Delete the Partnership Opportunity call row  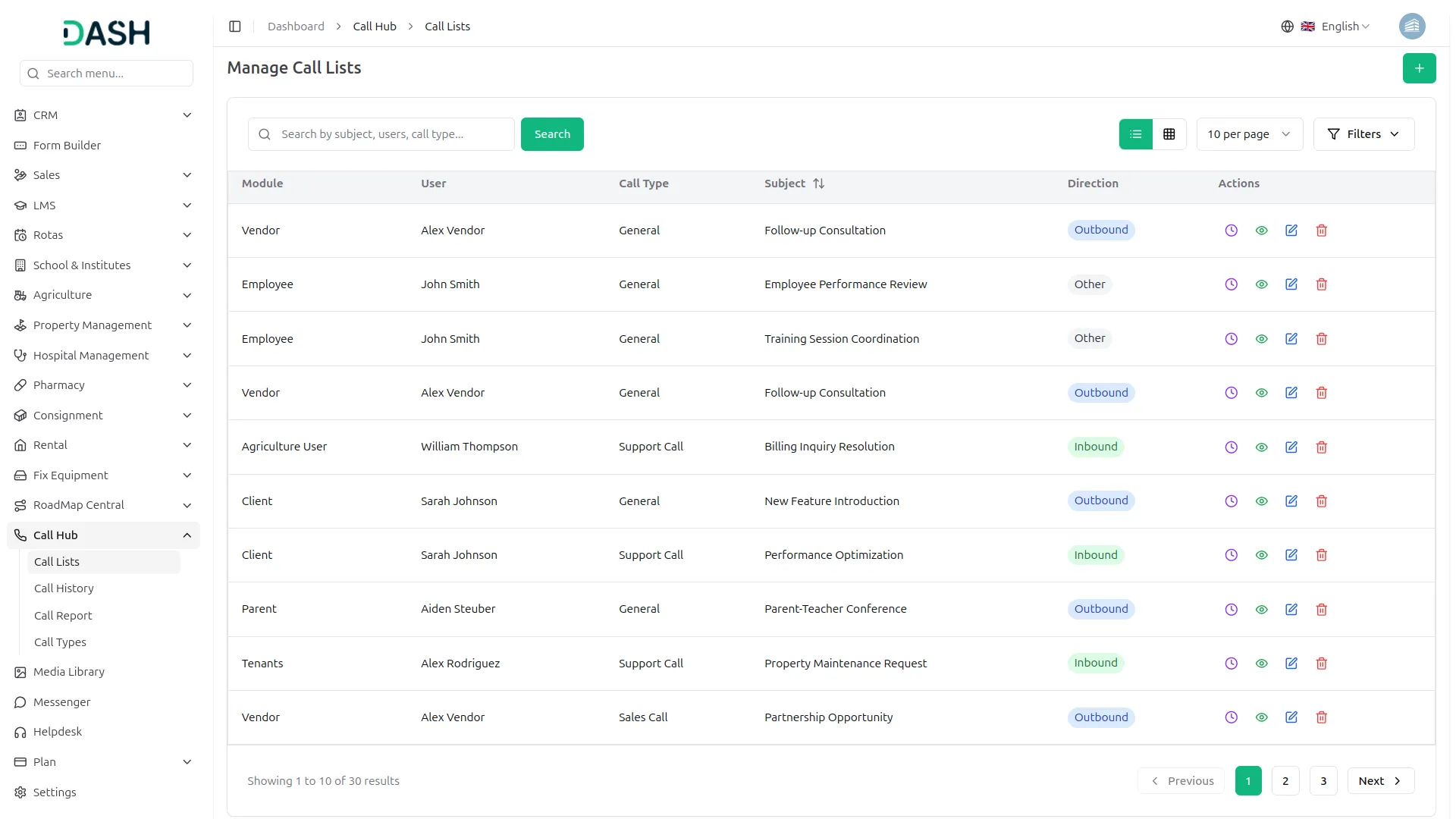click(1321, 717)
